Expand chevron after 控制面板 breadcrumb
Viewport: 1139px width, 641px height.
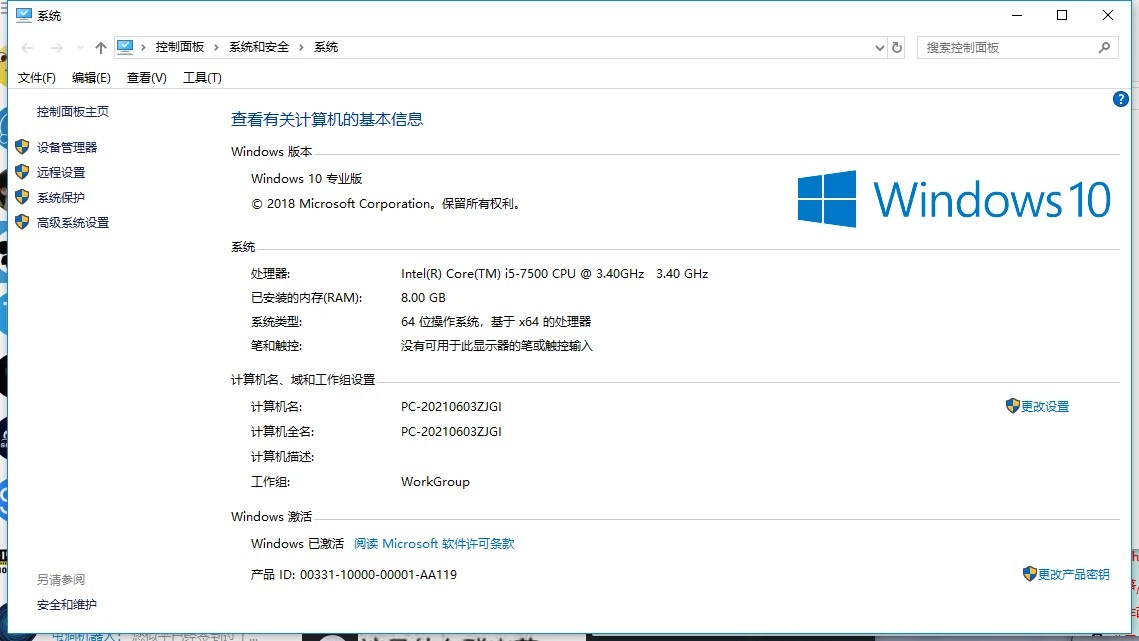(216, 47)
